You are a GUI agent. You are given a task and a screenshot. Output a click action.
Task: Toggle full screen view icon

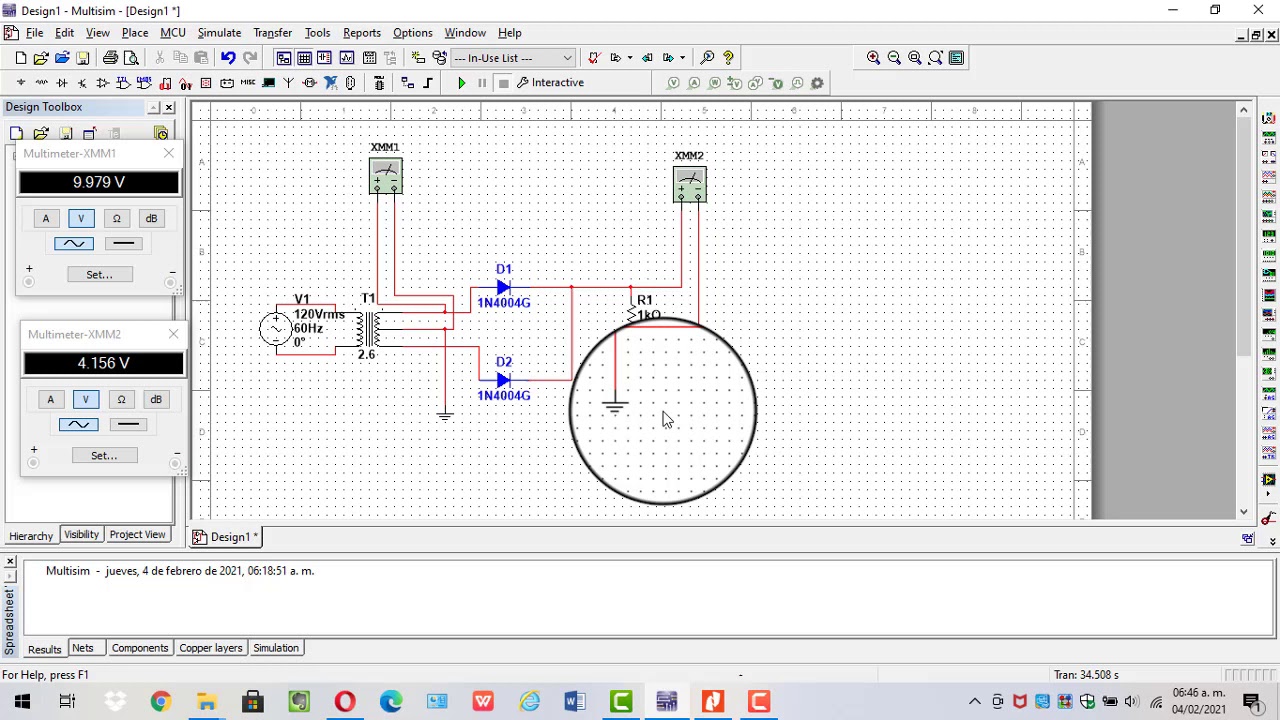pos(956,58)
